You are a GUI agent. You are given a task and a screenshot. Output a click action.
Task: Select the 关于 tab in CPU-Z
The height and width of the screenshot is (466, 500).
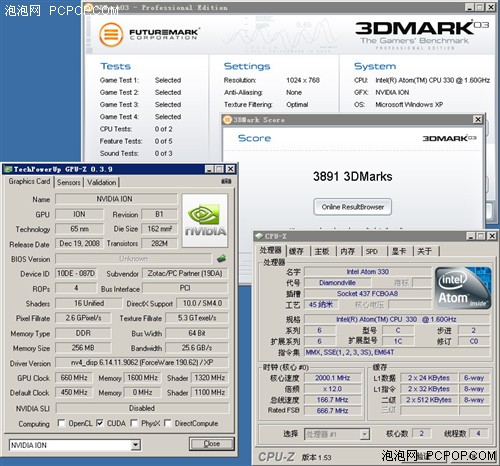click(x=425, y=251)
